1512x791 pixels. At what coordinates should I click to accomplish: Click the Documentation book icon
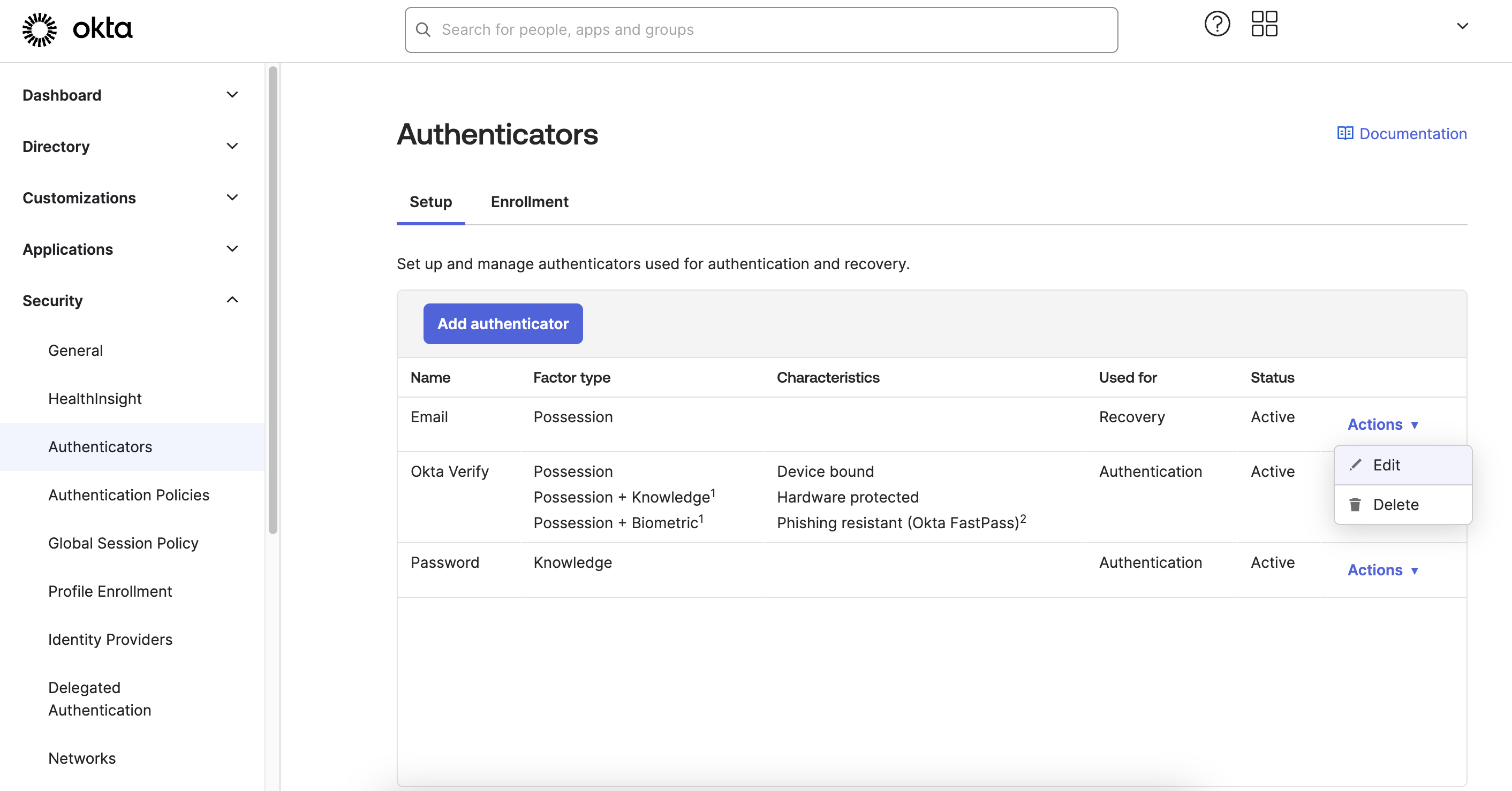click(x=1345, y=133)
